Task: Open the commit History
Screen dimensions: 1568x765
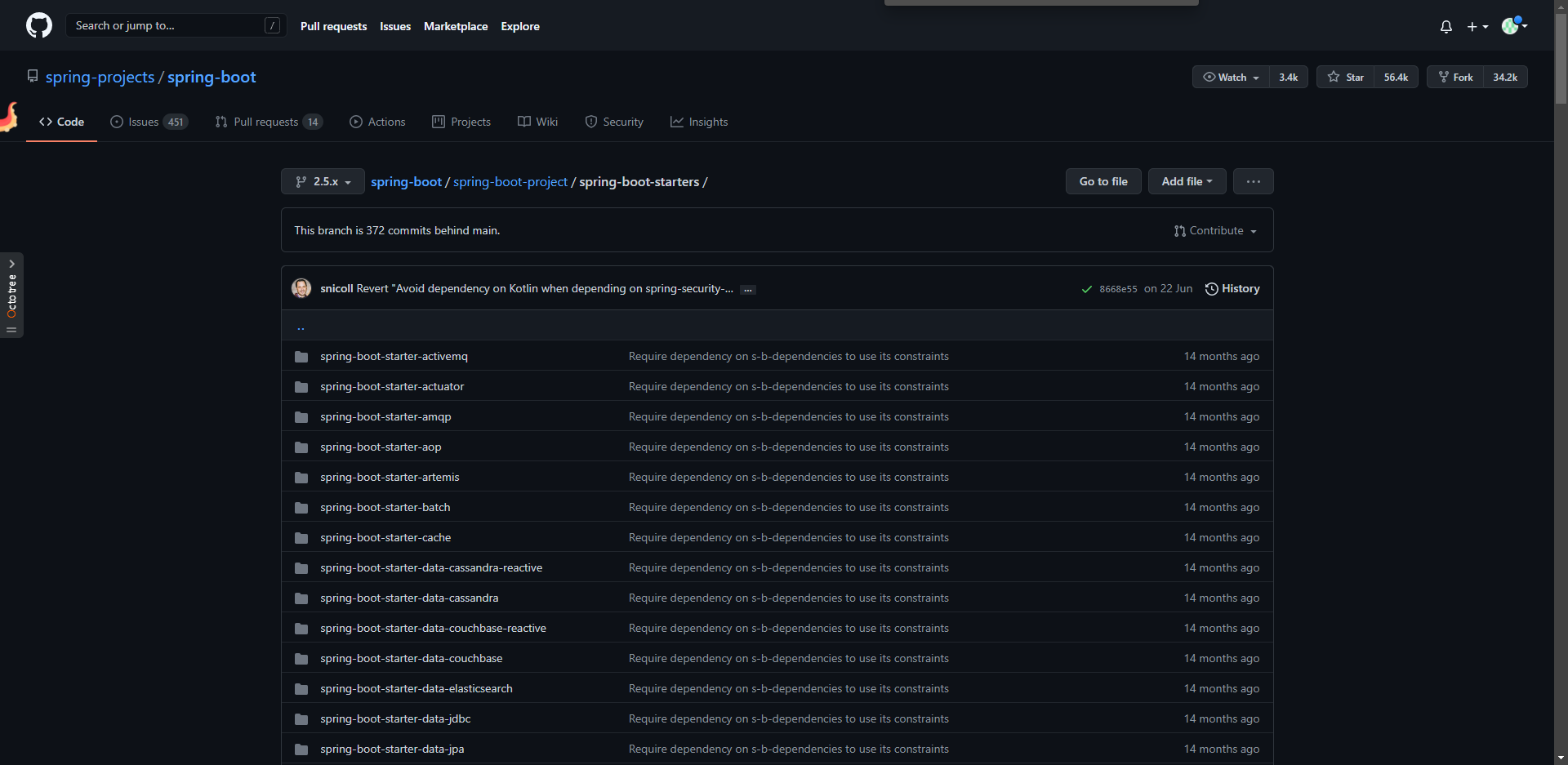Action: 1232,288
